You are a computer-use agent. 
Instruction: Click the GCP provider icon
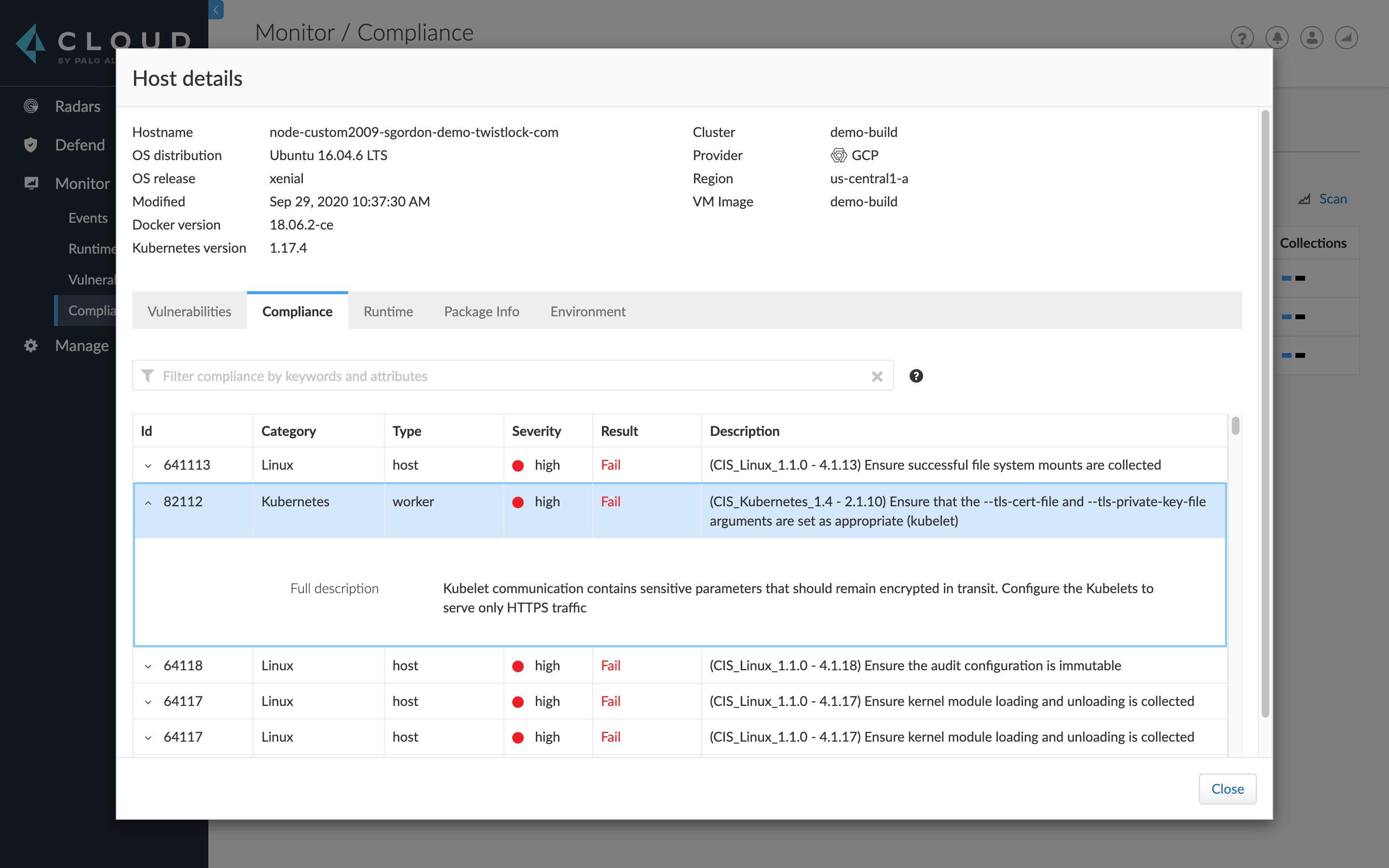(839, 154)
